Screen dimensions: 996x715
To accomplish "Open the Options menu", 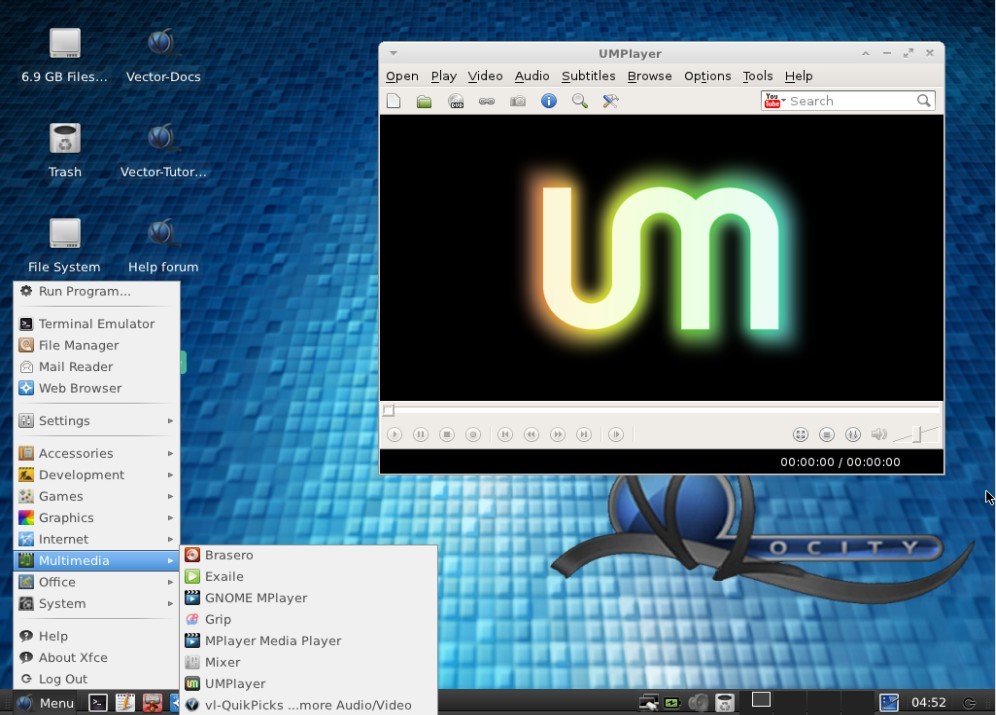I will pos(707,76).
